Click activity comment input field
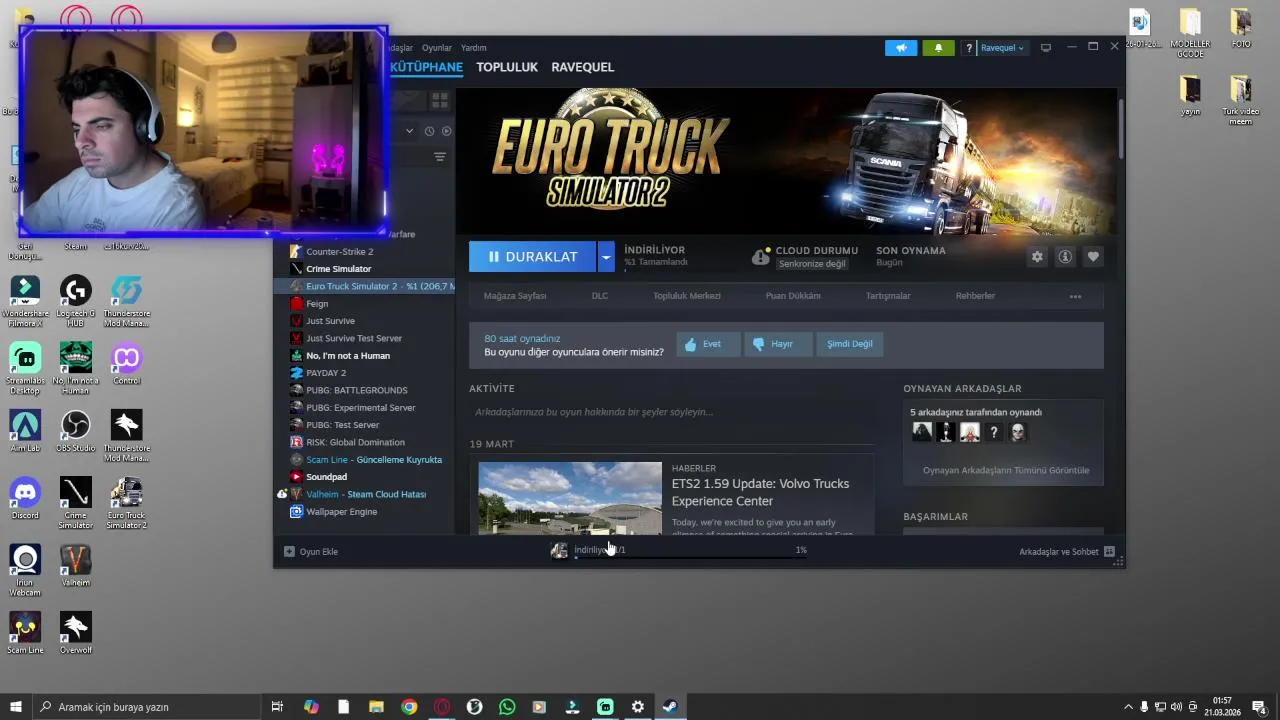This screenshot has width=1280, height=720. pyautogui.click(x=671, y=412)
